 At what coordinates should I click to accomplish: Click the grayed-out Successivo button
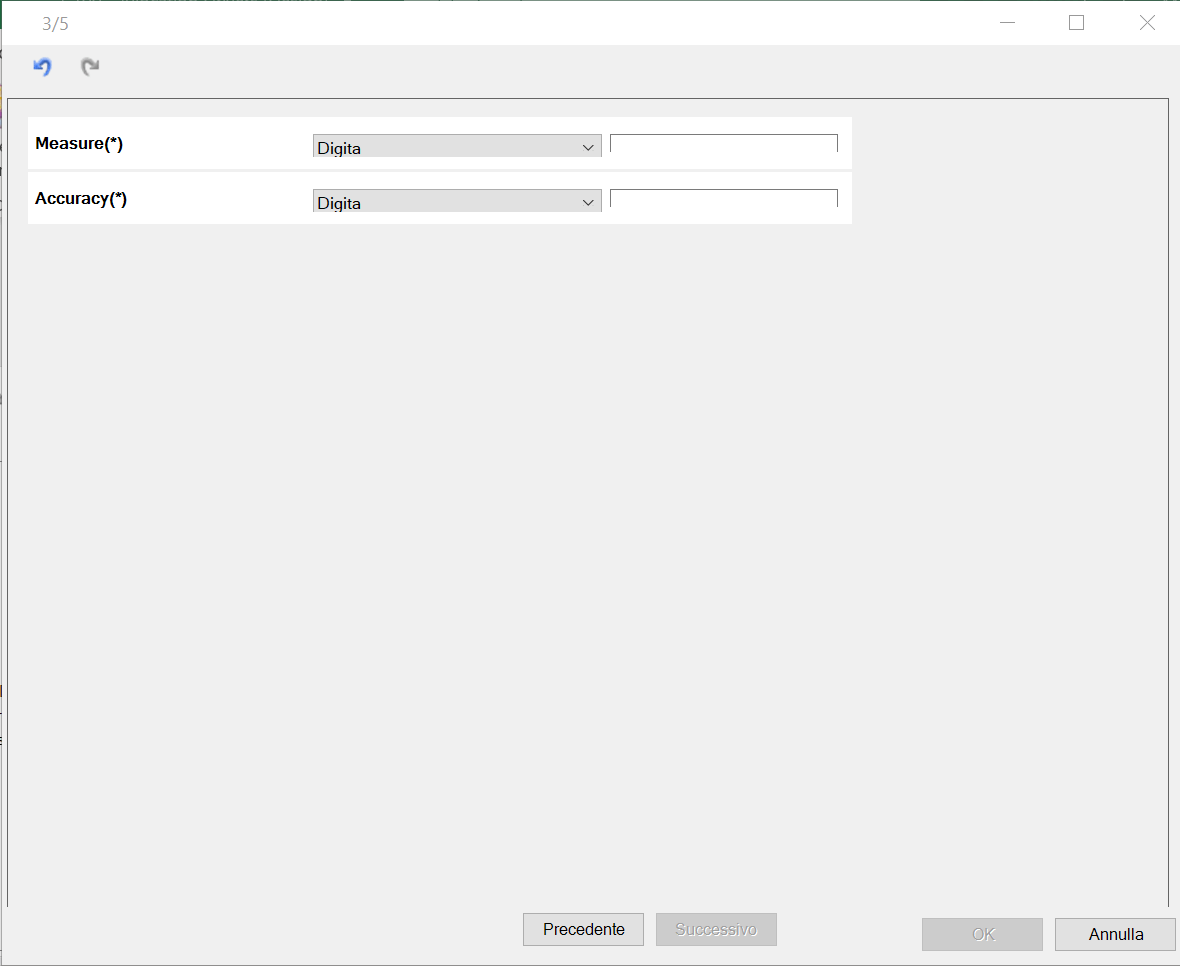point(716,929)
